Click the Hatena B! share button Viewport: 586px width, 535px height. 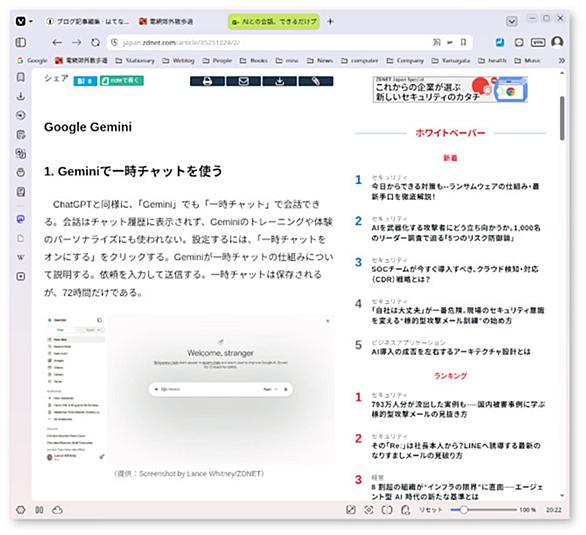[85, 81]
